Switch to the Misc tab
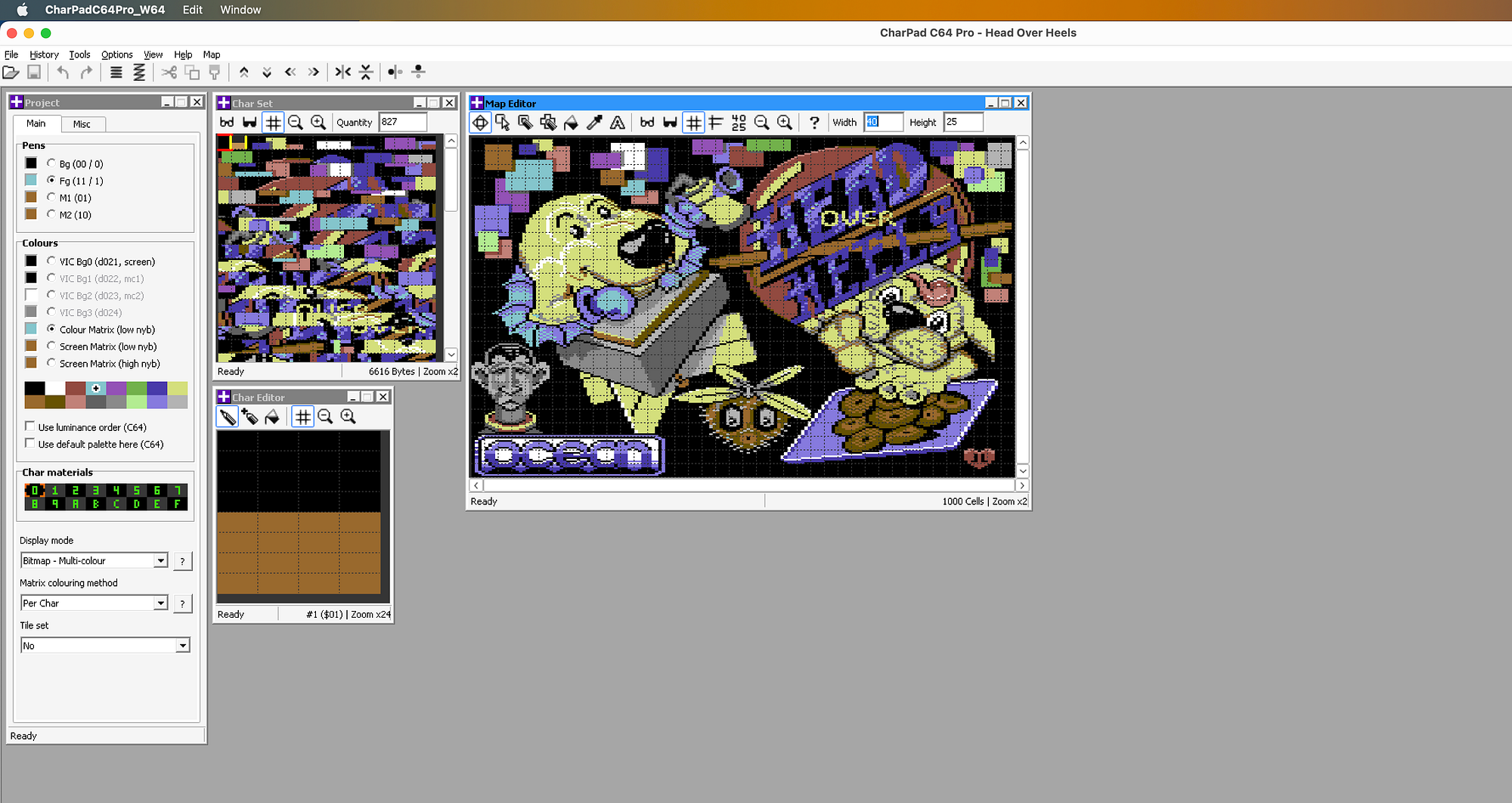The width and height of the screenshot is (1512, 803). 82,124
